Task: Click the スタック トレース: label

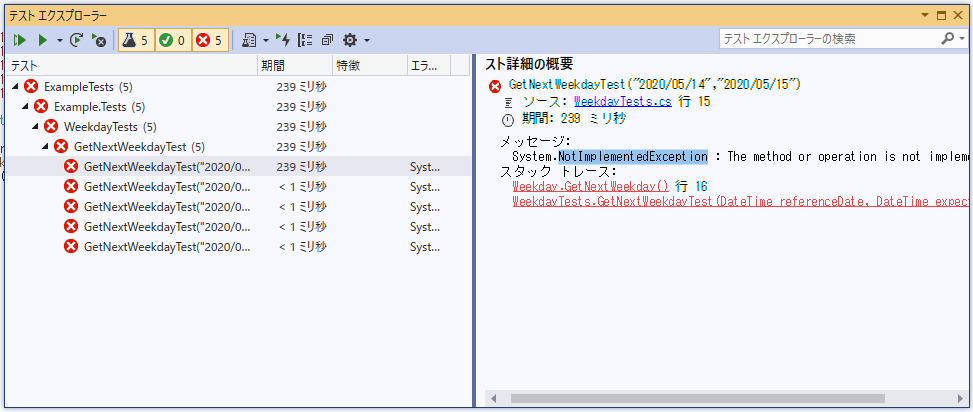Action: 558,172
